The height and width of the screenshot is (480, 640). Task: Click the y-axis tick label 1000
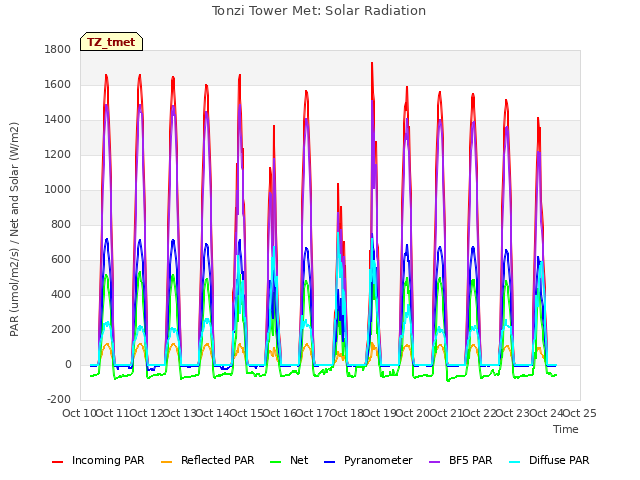[58, 190]
